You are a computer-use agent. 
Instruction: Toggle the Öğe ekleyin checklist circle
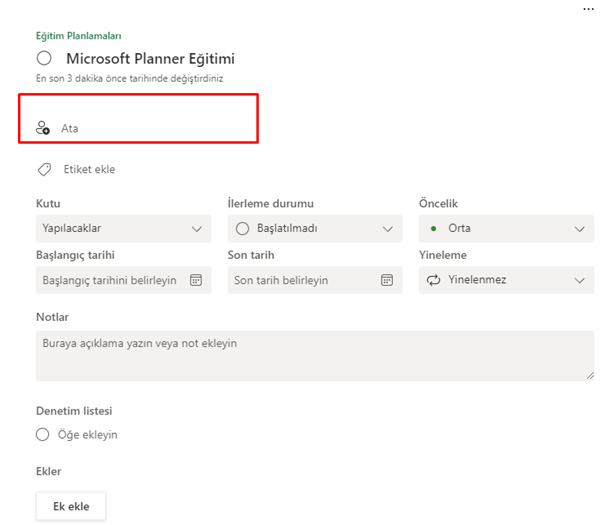pos(42,434)
